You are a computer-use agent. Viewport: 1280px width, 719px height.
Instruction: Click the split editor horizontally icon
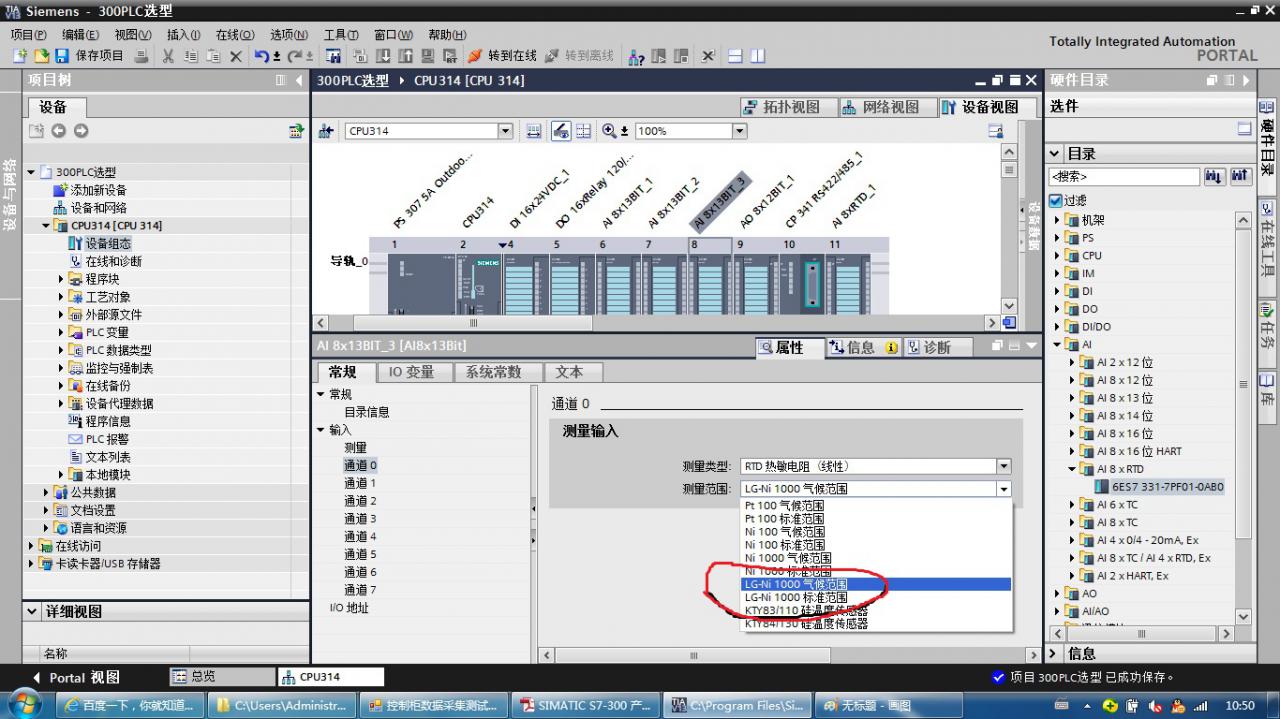pos(735,56)
